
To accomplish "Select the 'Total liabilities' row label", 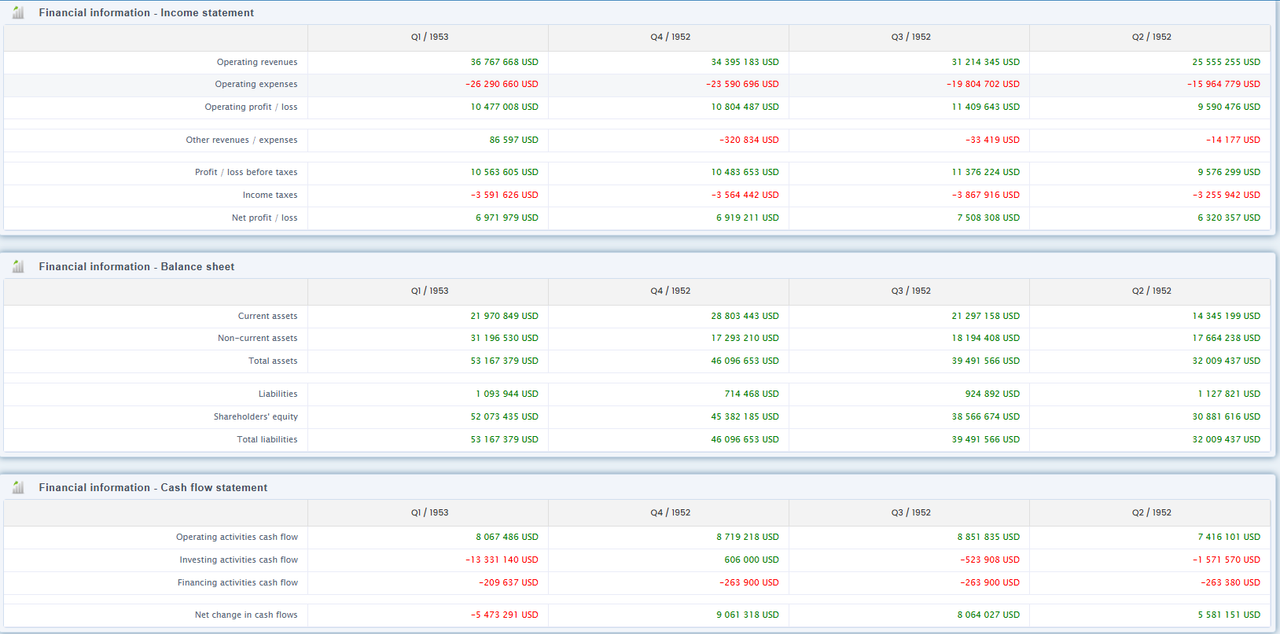I will 267,440.
